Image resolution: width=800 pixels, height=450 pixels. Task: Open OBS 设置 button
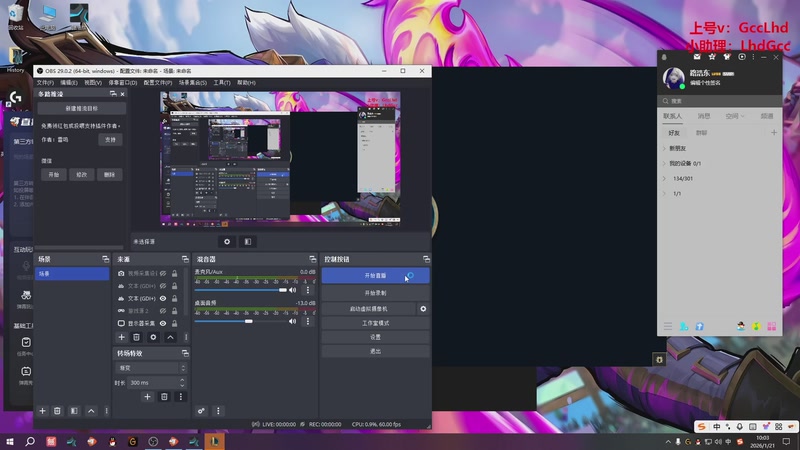pyautogui.click(x=376, y=337)
